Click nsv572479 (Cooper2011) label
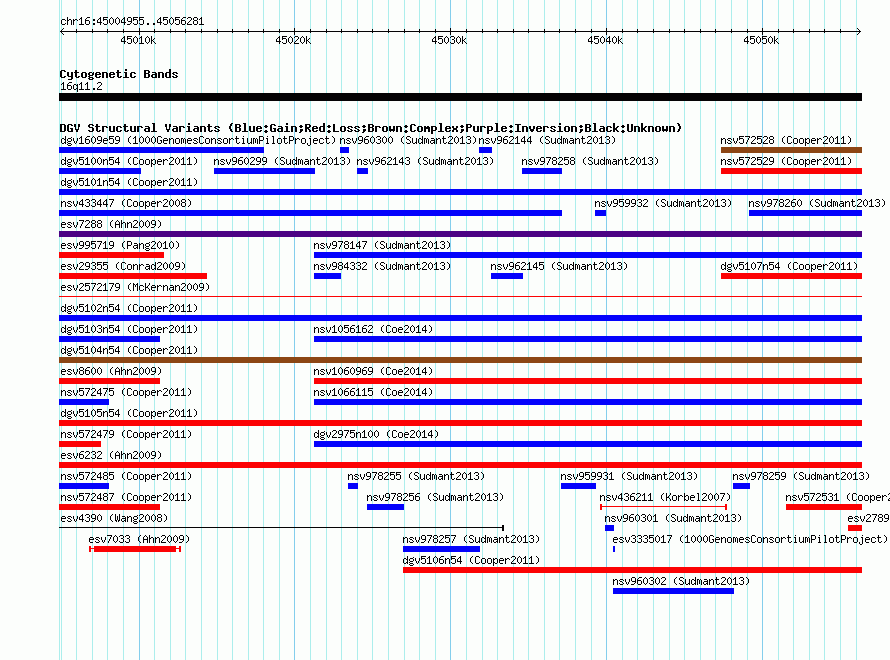This screenshot has width=890, height=660. (x=126, y=434)
